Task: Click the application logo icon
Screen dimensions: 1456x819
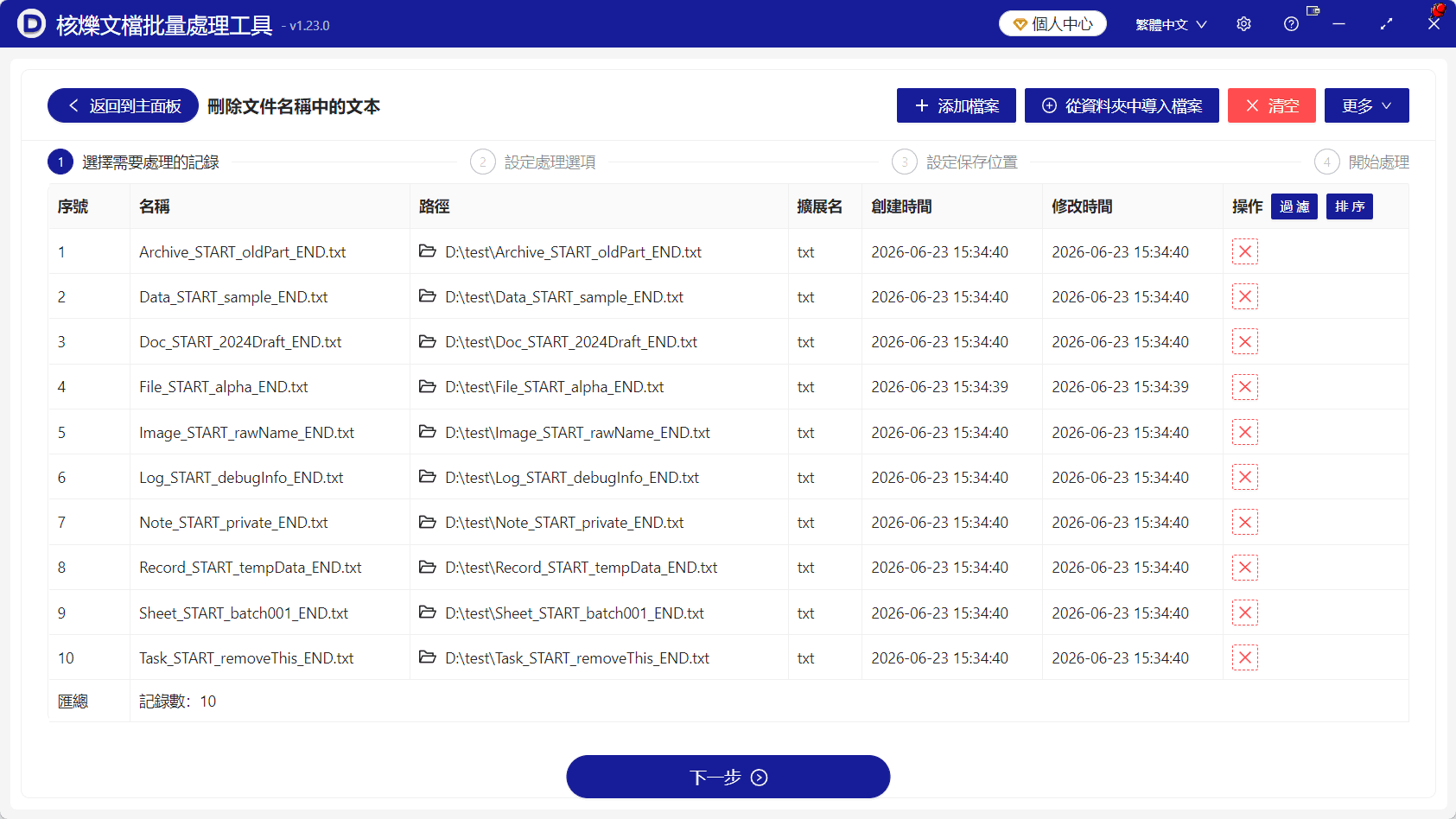Action: coord(31,23)
